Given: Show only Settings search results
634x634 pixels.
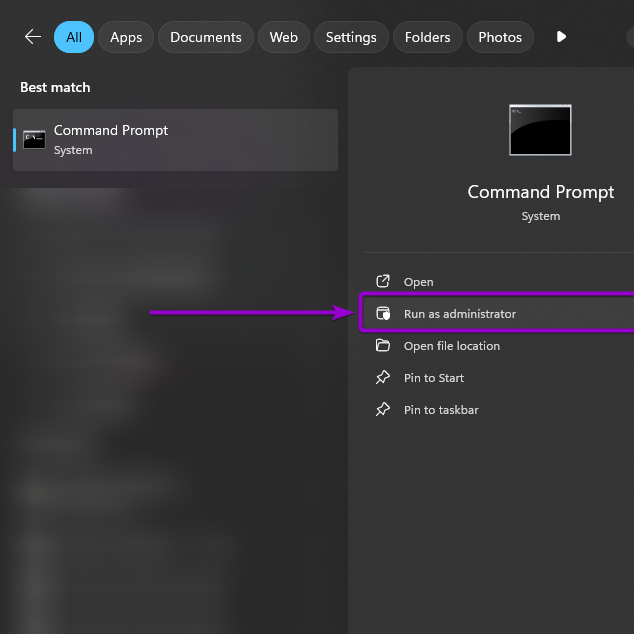Looking at the screenshot, I should pyautogui.click(x=351, y=37).
